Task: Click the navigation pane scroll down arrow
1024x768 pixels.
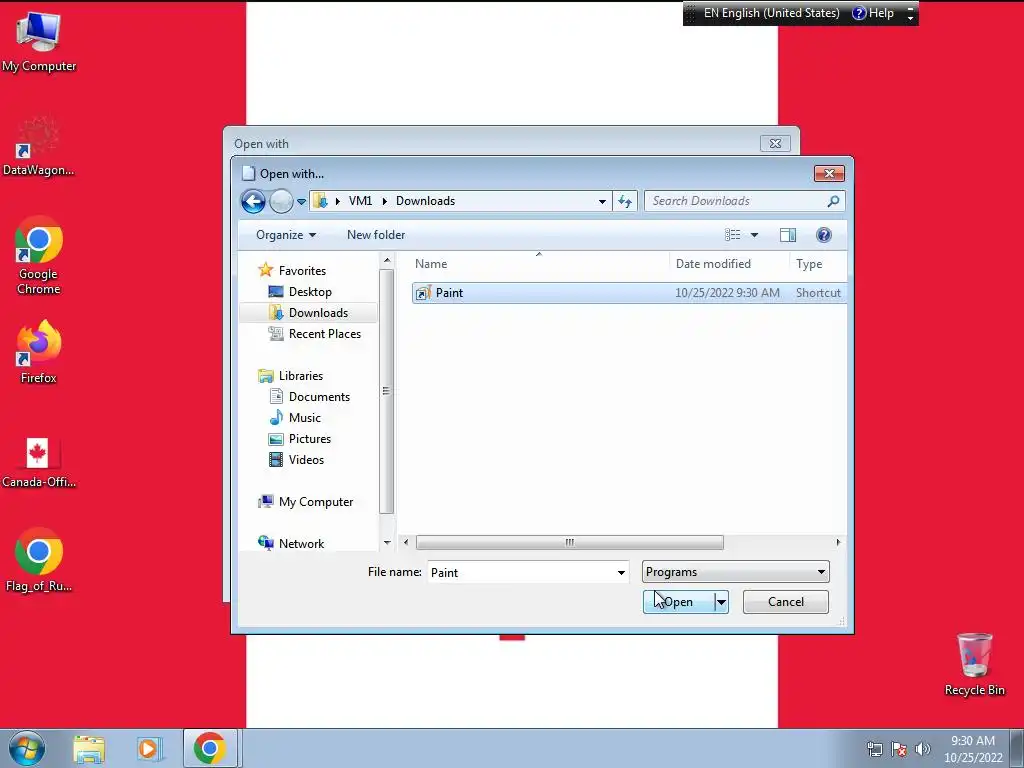Action: (x=387, y=543)
